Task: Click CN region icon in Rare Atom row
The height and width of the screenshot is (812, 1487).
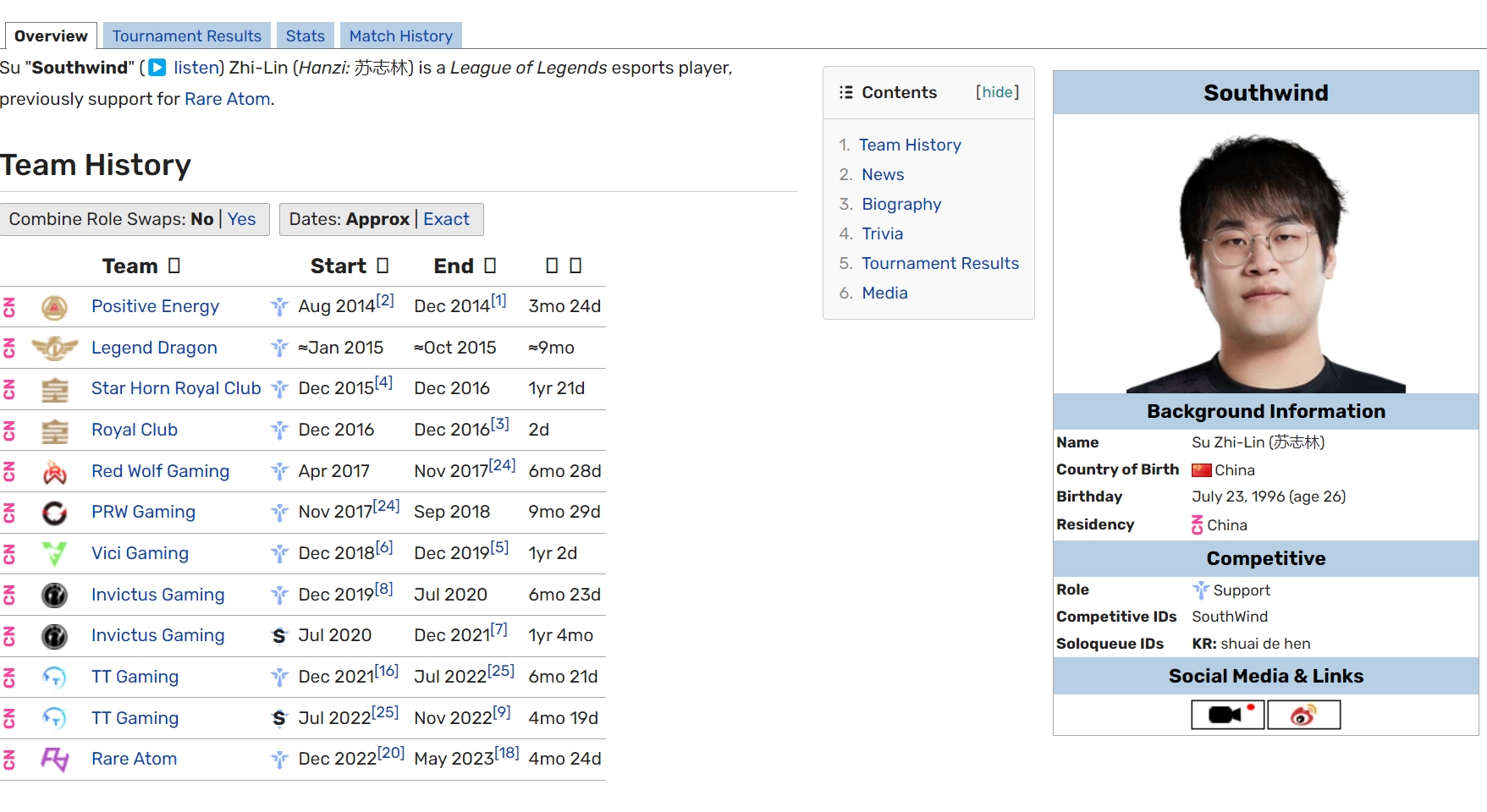Action: [x=9, y=760]
